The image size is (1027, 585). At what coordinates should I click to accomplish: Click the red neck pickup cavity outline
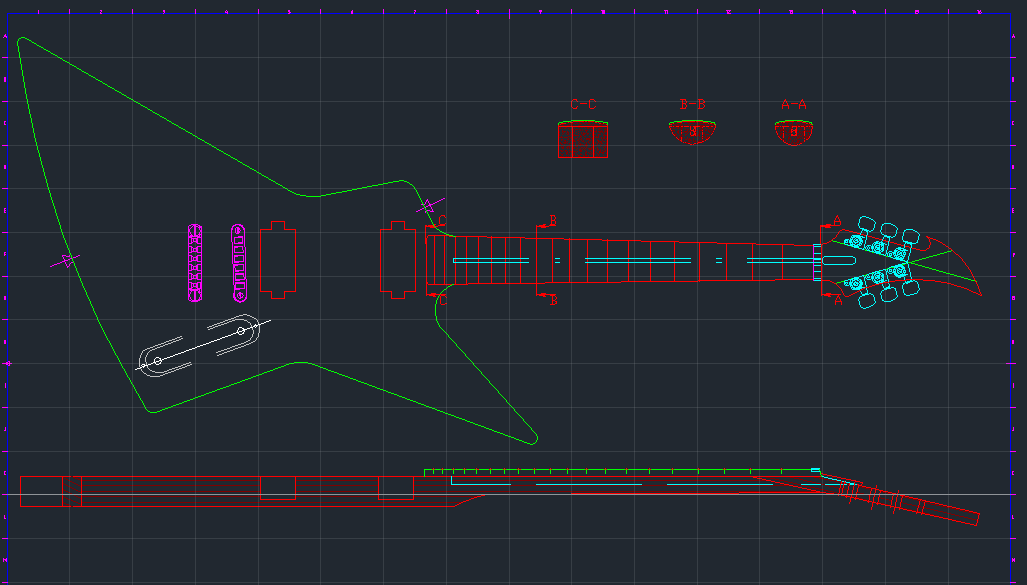point(397,260)
